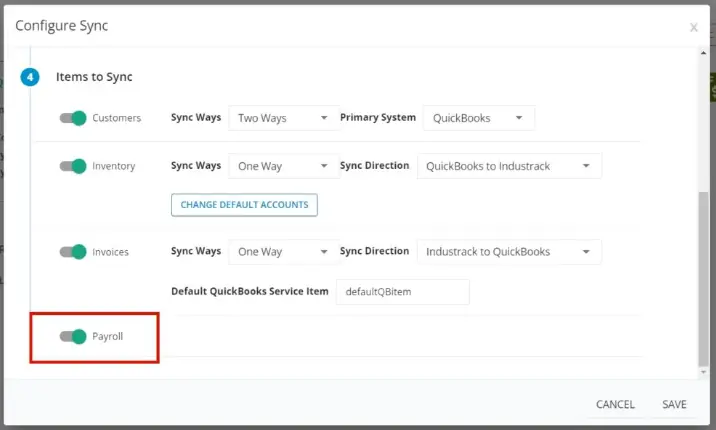This screenshot has height=430, width=716.
Task: Click the Payroll label text
Action: (x=107, y=336)
